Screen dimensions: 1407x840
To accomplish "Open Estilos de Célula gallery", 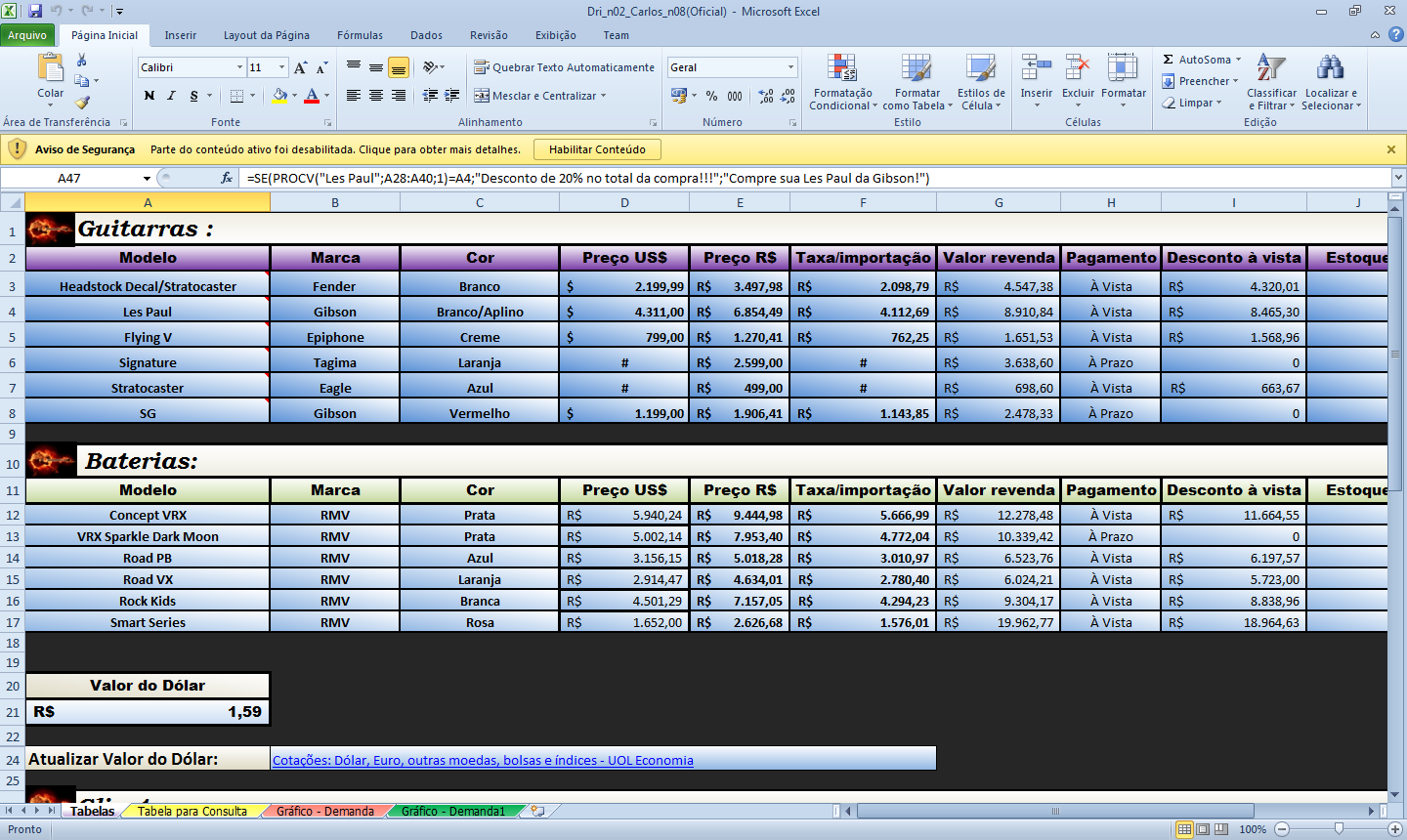I will click(x=981, y=82).
